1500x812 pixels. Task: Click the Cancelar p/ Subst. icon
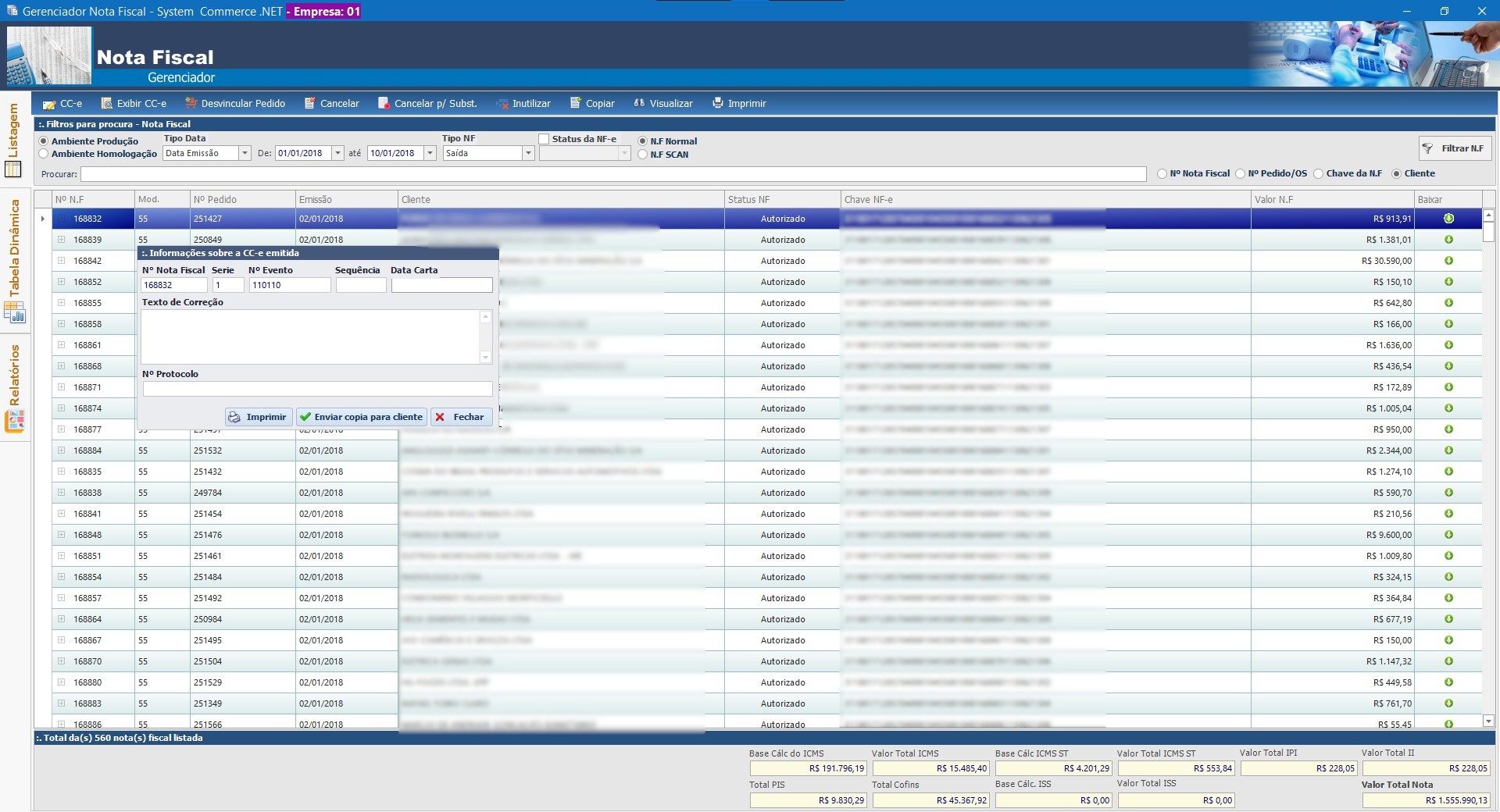click(x=384, y=104)
